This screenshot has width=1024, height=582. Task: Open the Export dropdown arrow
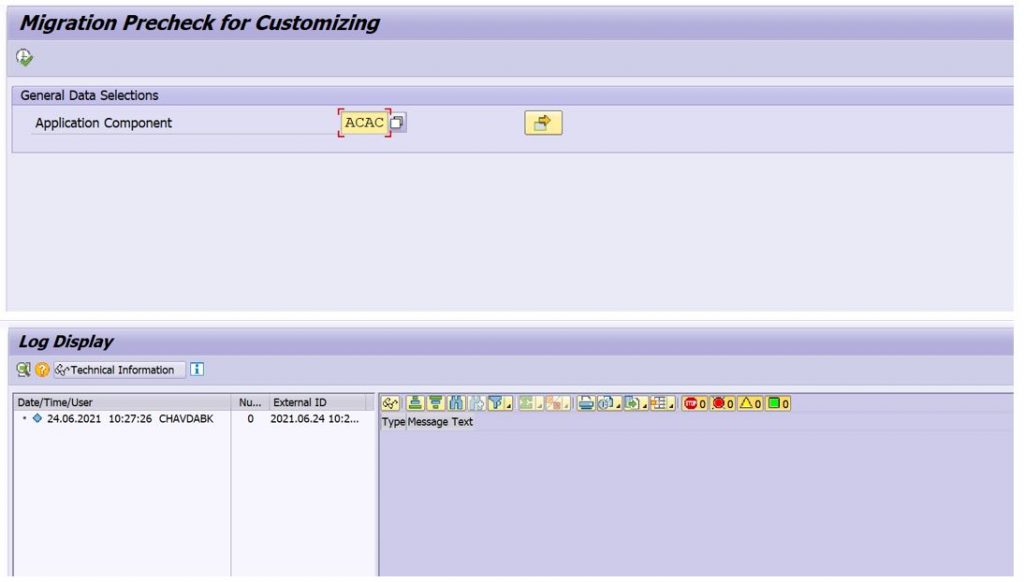point(645,405)
